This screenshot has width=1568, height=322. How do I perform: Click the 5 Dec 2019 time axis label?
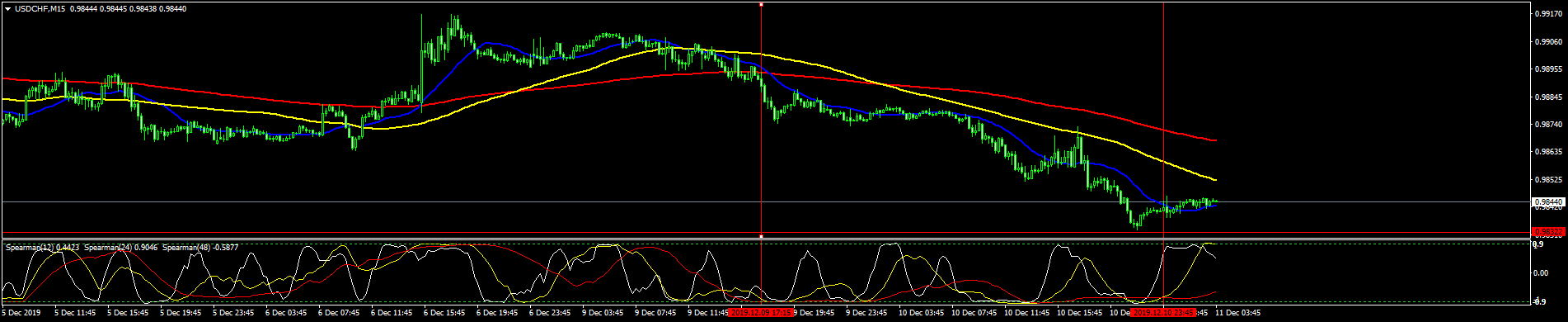coord(21,314)
